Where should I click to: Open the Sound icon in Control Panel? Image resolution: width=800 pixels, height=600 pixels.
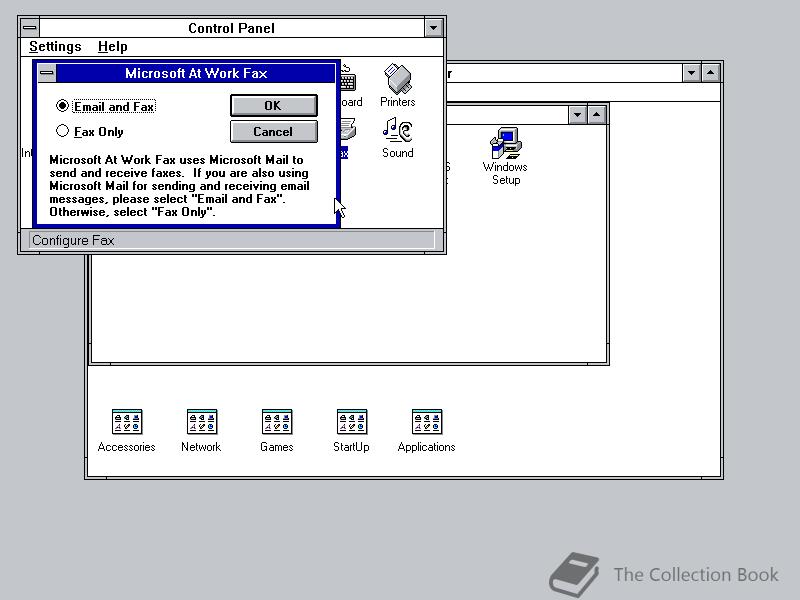pos(397,138)
